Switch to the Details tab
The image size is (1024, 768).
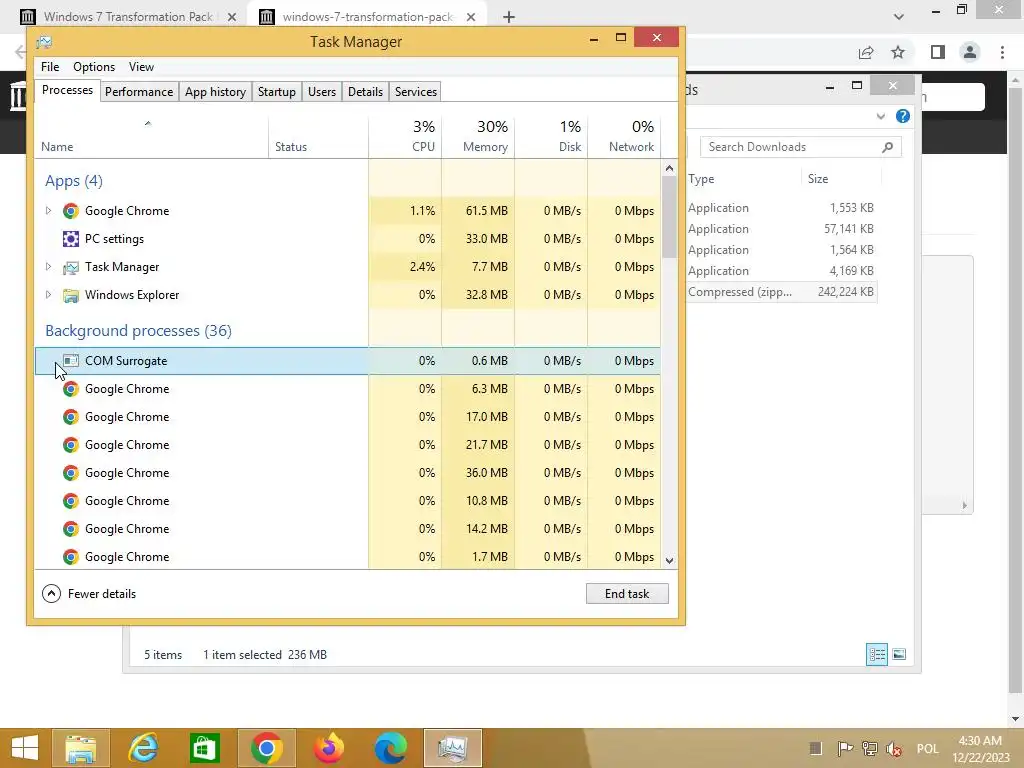pos(365,91)
